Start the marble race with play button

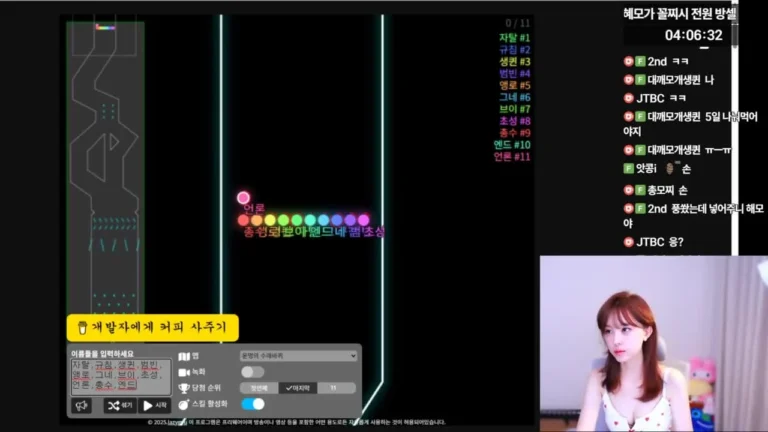[155, 406]
